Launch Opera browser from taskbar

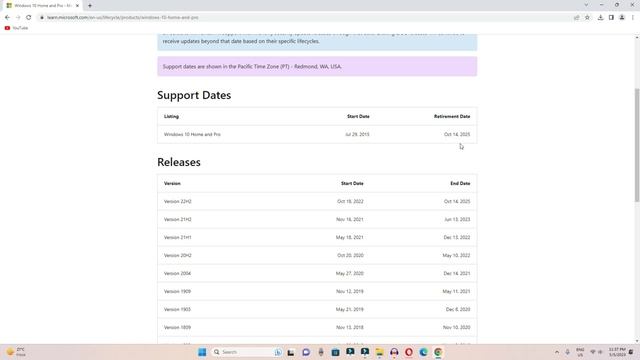pos(409,352)
